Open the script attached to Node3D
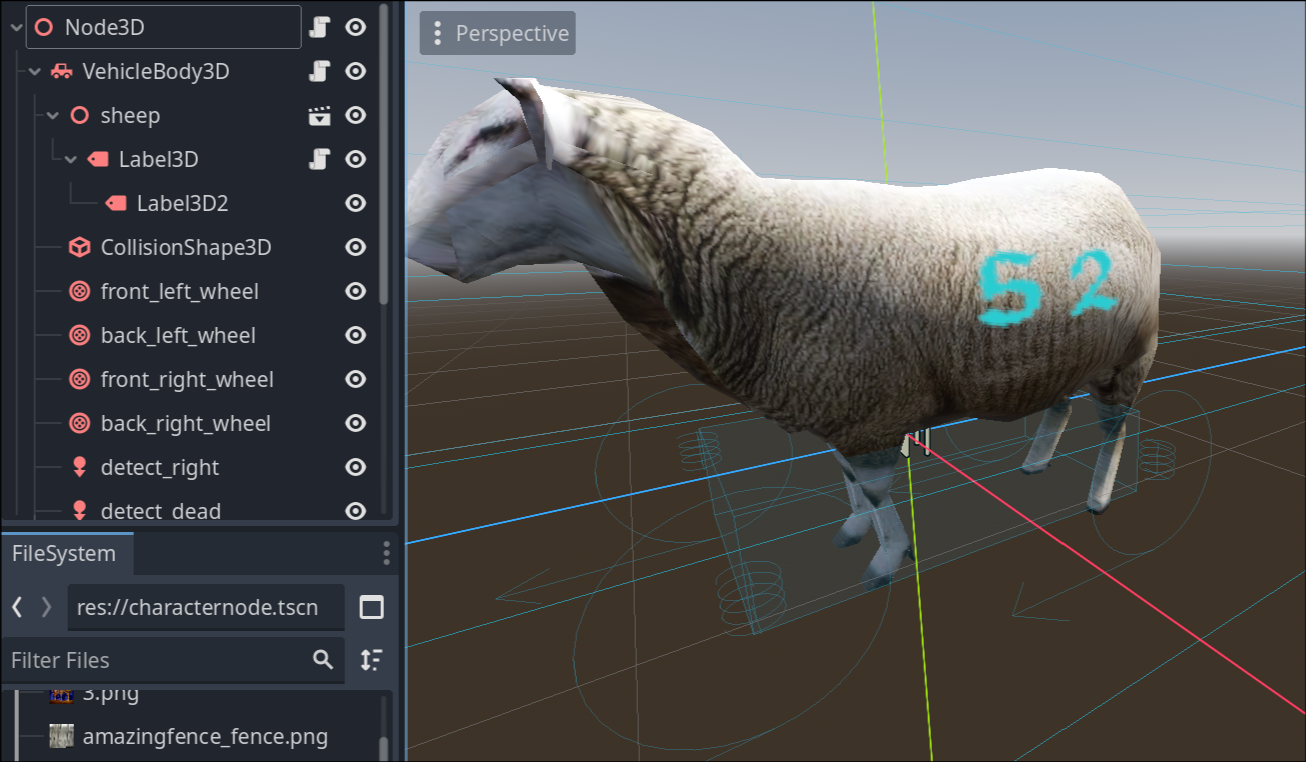 click(x=320, y=27)
